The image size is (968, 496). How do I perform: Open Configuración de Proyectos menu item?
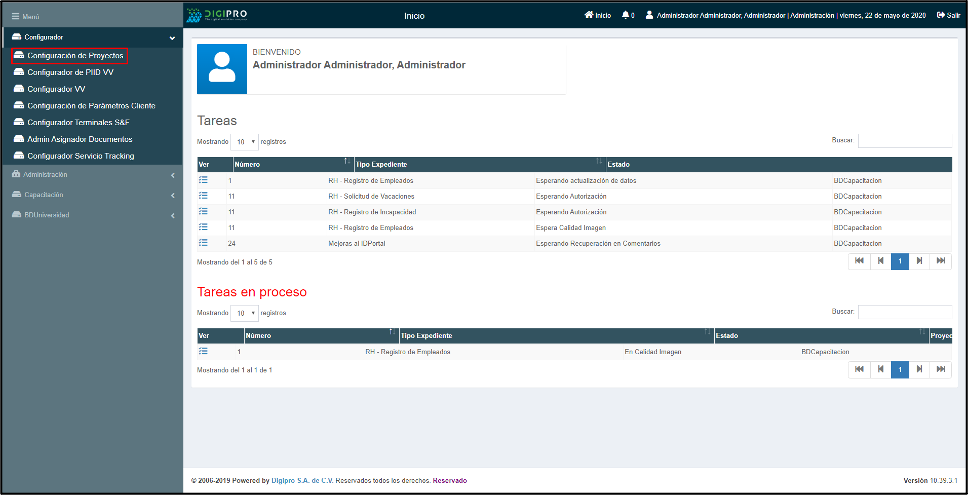pyautogui.click(x=75, y=56)
